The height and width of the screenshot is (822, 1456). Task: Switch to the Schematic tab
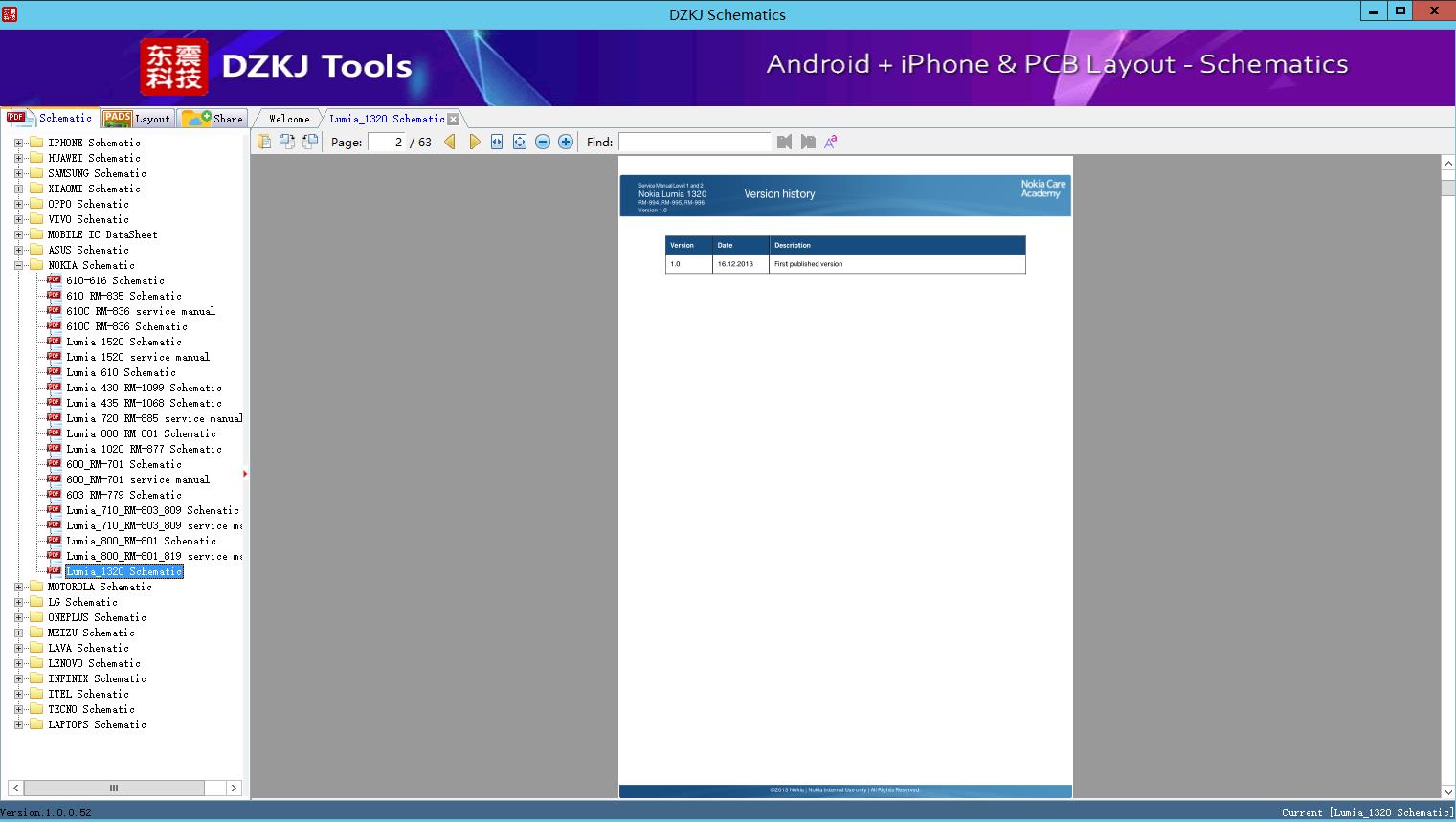point(51,118)
